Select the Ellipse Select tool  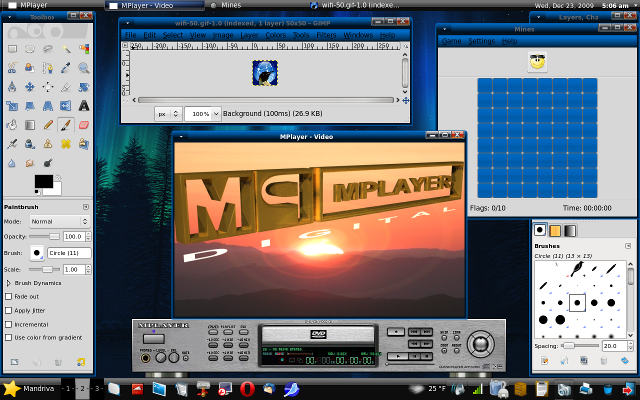pyautogui.click(x=30, y=49)
